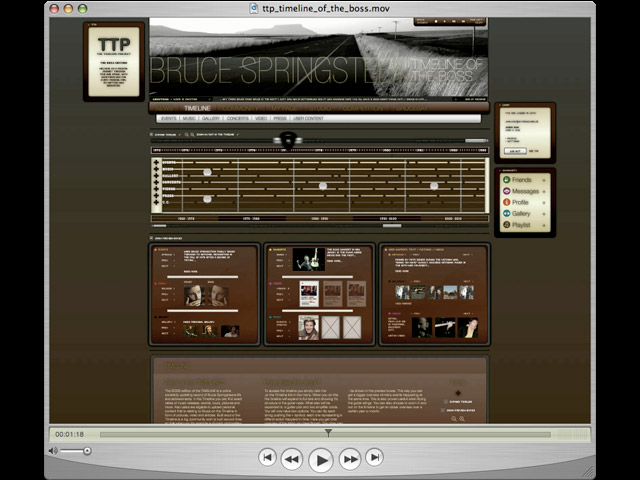640x480 pixels.
Task: Click the stop icon in header player
Action: [436, 21]
